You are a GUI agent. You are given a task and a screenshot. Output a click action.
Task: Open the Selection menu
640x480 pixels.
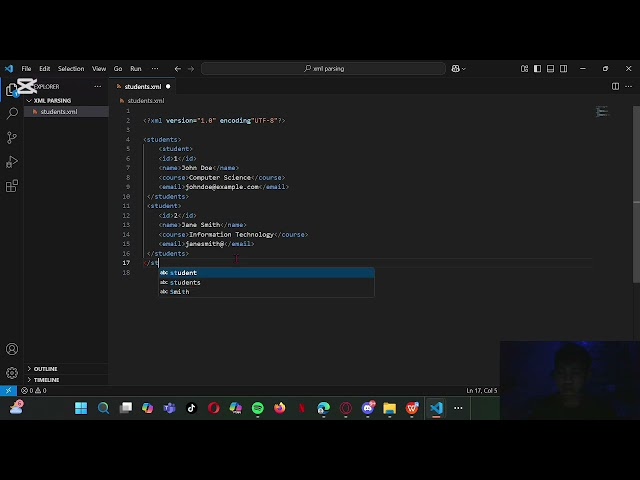(71, 69)
